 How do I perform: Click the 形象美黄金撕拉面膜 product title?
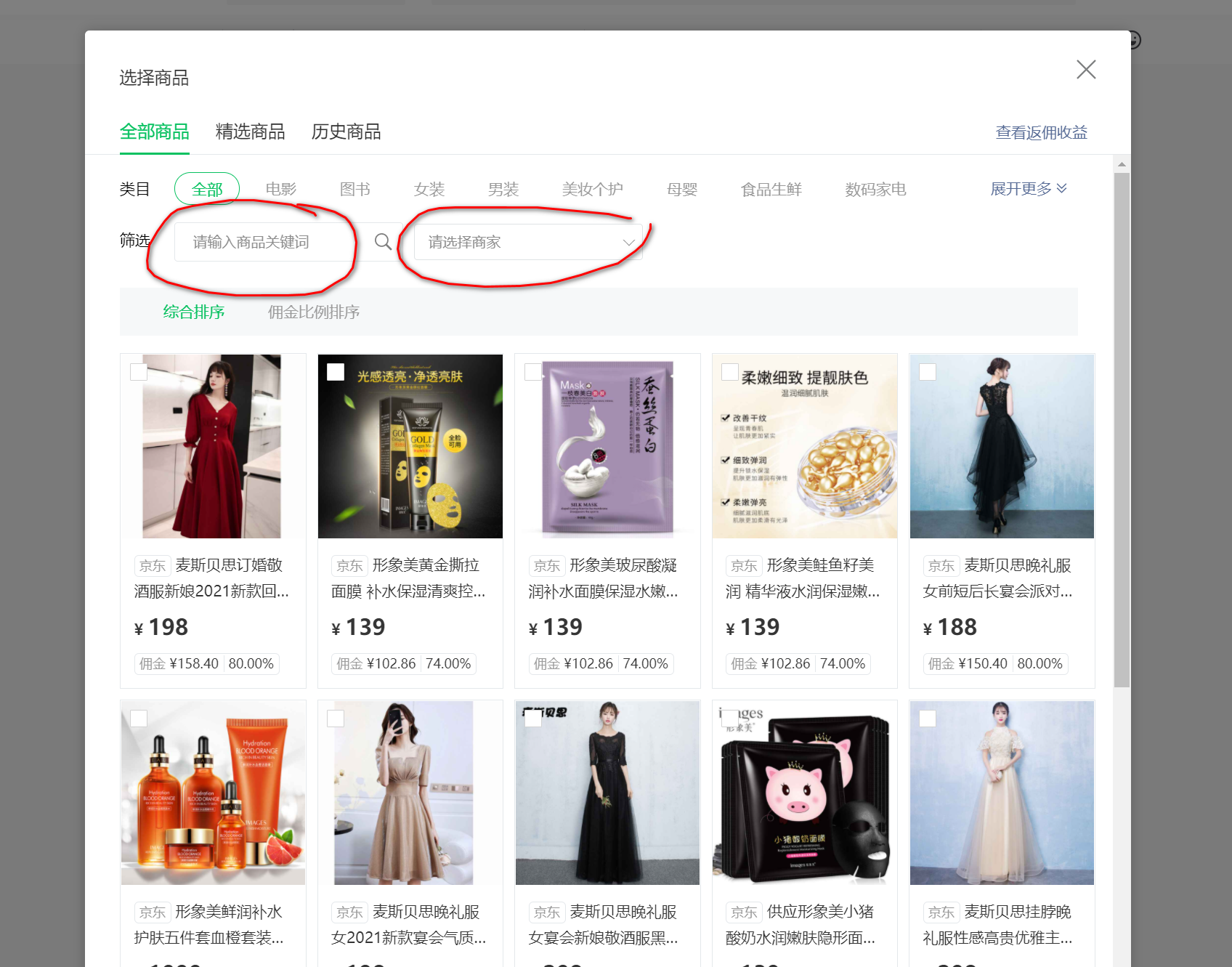point(409,578)
